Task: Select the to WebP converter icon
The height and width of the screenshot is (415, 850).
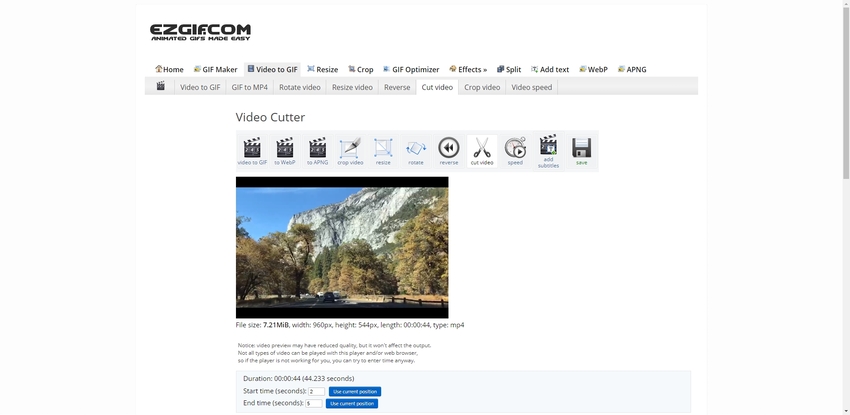Action: coord(285,150)
